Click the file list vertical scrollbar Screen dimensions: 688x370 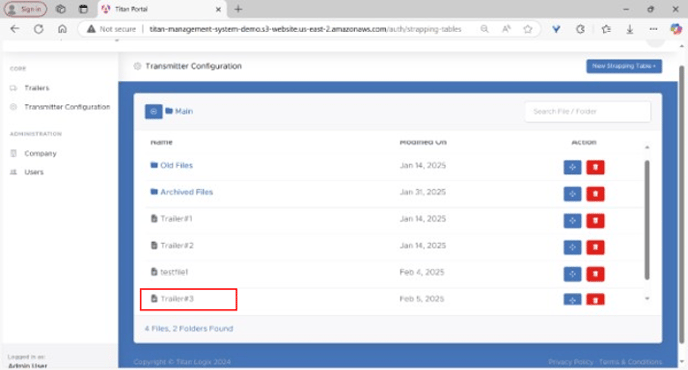click(647, 219)
